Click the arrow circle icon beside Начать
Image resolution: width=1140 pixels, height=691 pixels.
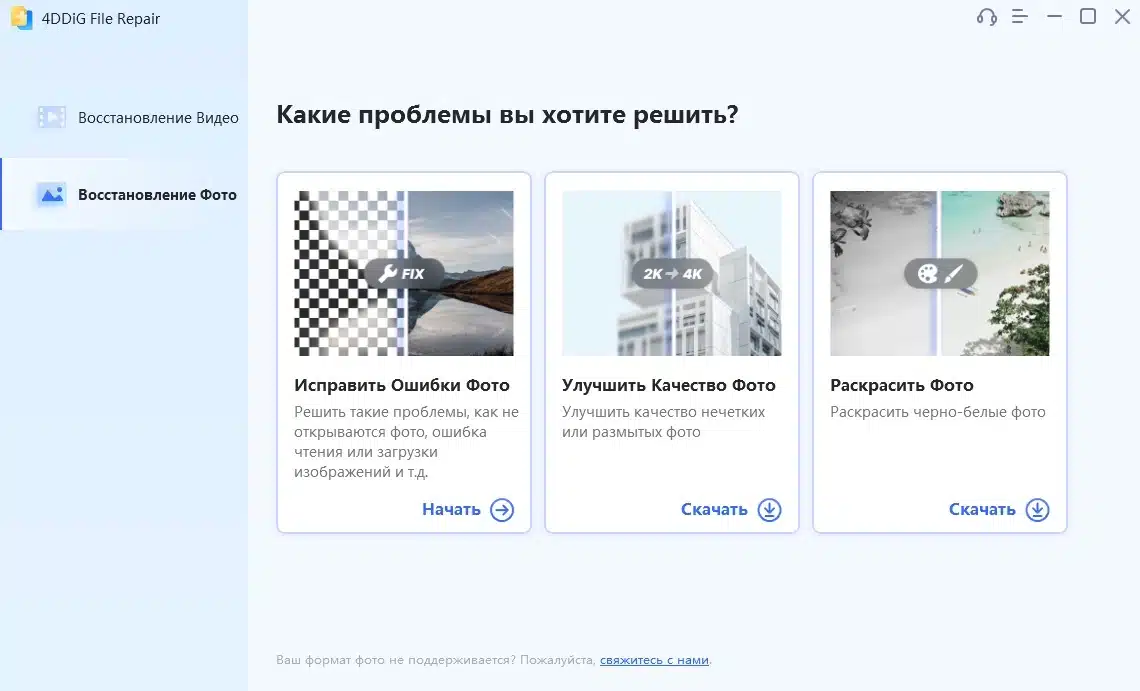point(504,509)
